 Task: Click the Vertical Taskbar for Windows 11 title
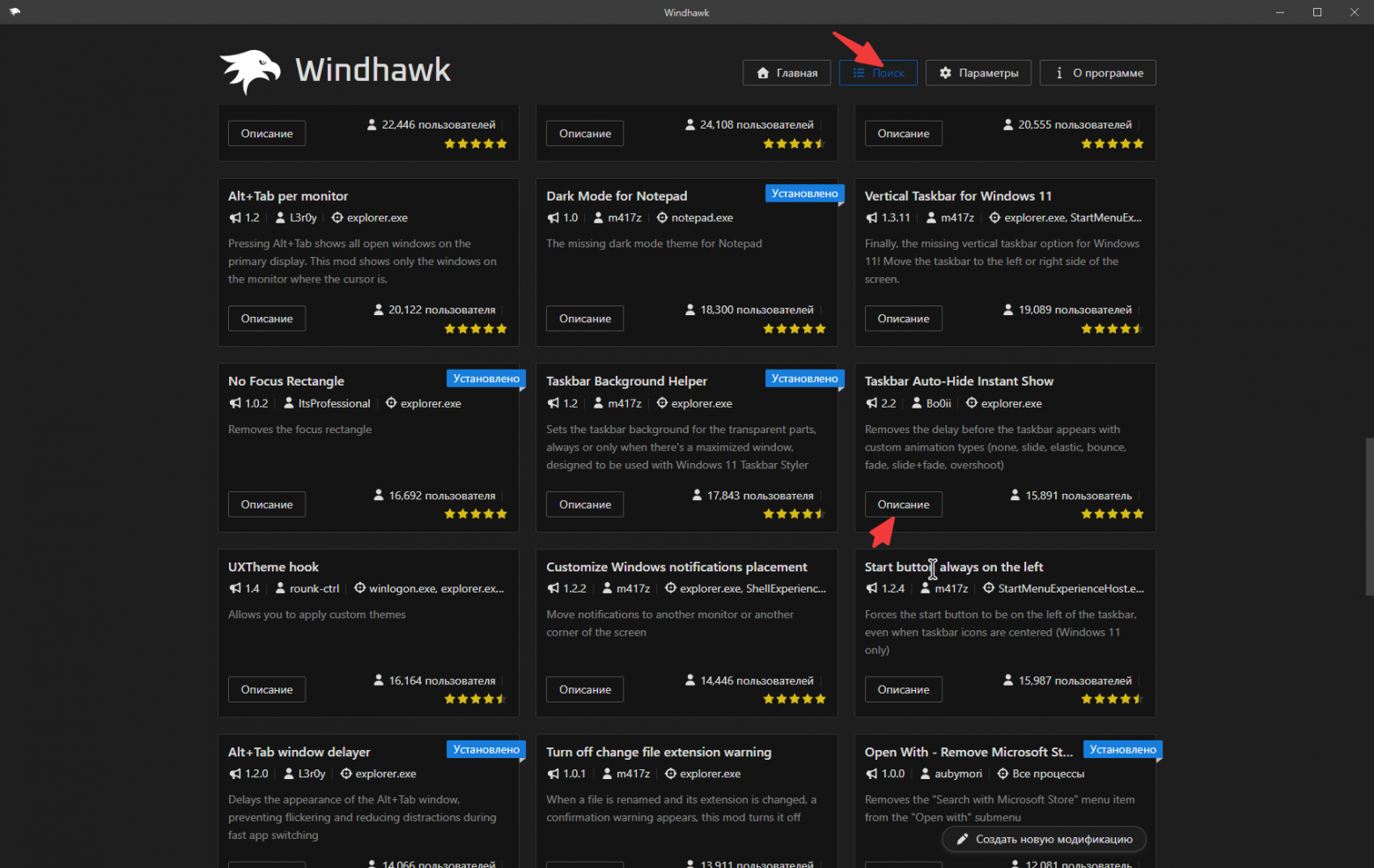coord(958,196)
